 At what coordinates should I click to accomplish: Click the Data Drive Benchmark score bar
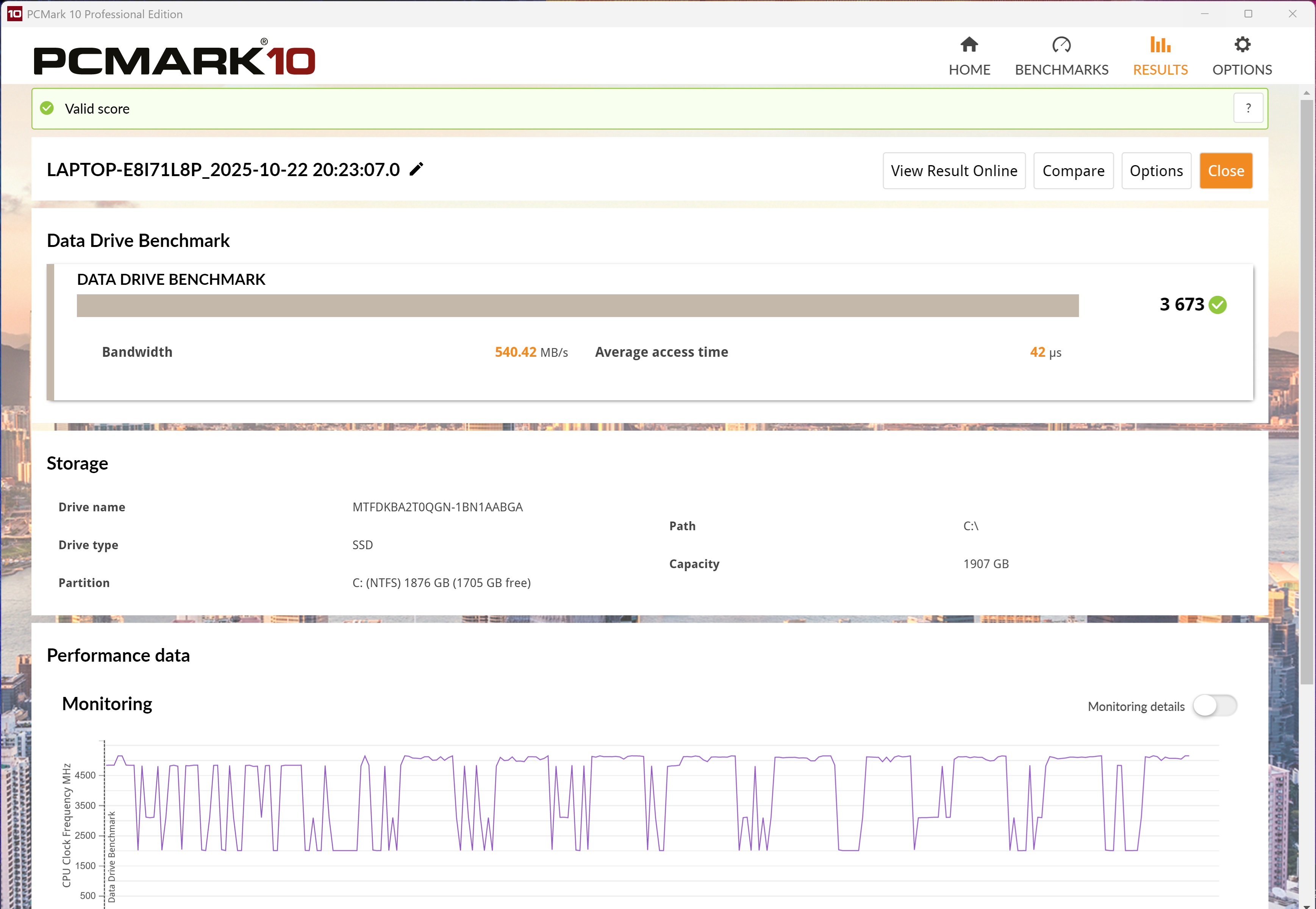click(x=577, y=306)
